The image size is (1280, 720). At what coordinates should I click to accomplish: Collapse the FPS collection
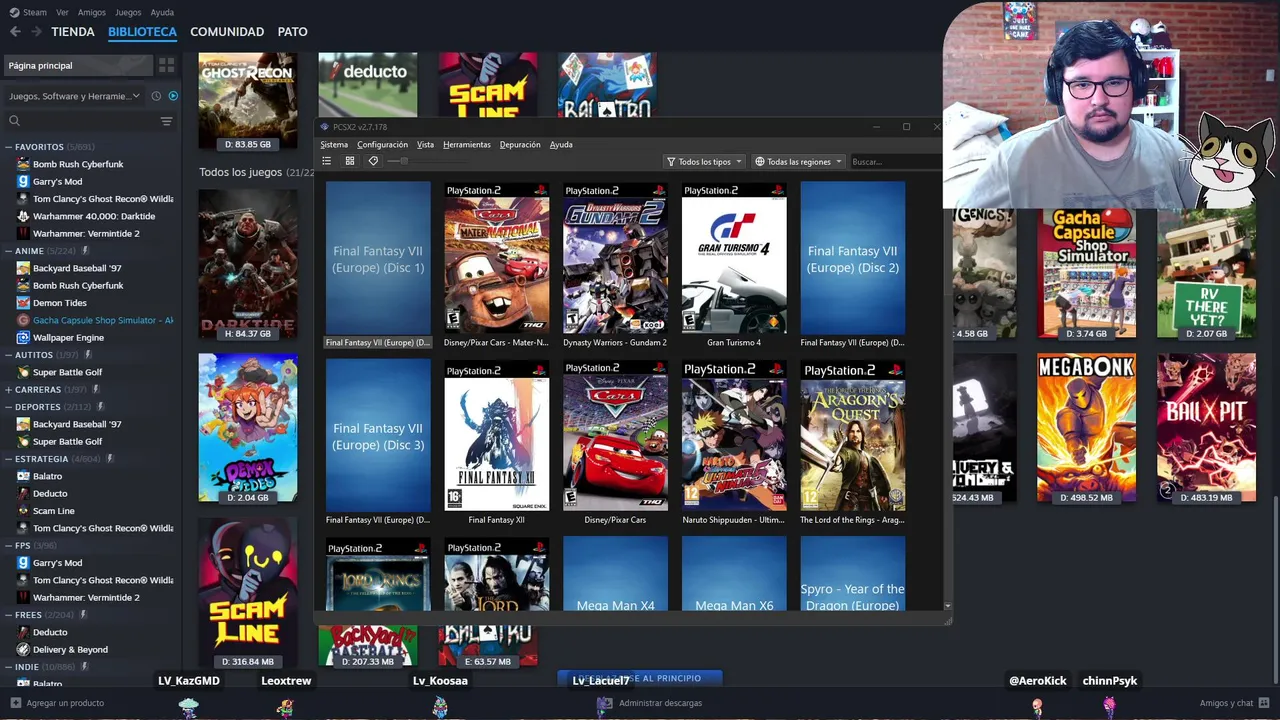tap(8, 545)
